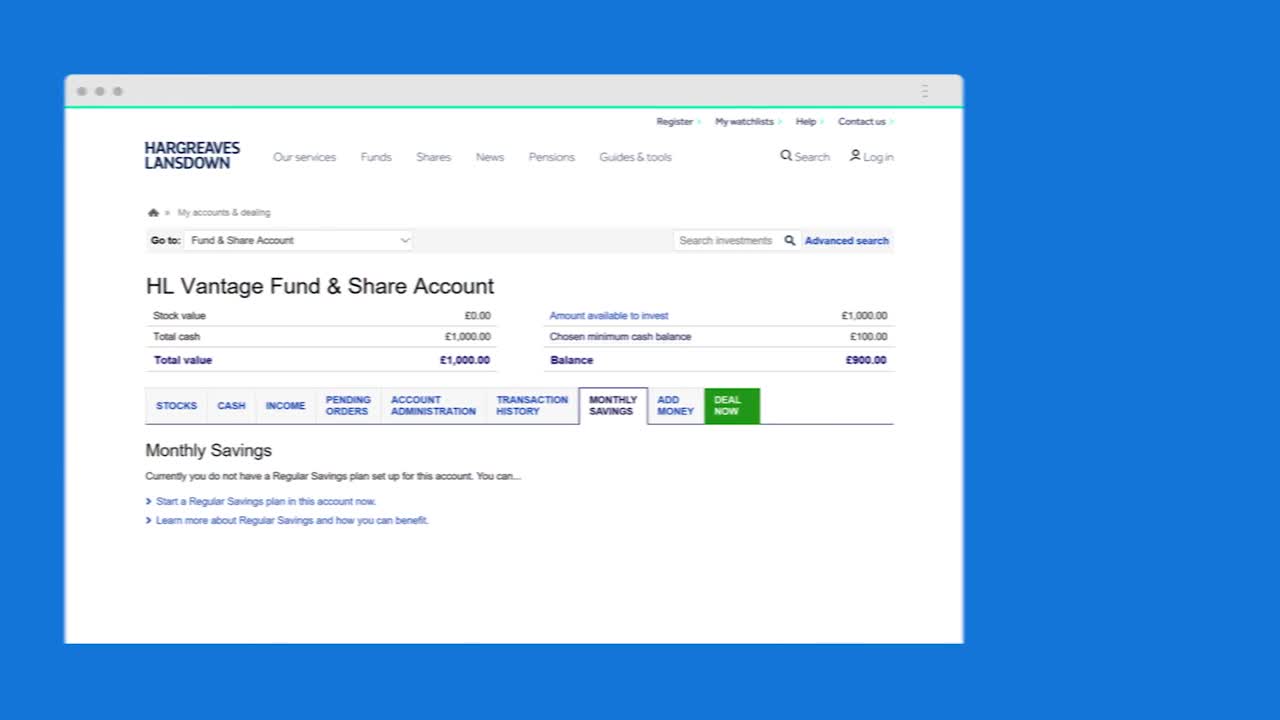The image size is (1280, 720).
Task: Open the Go to account dropdown
Action: point(298,240)
